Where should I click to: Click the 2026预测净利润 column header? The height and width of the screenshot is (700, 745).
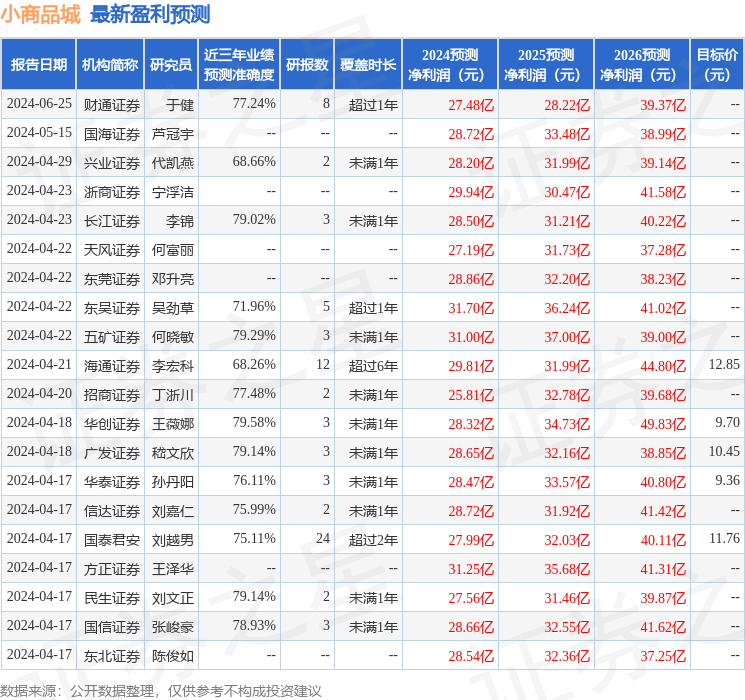(x=642, y=65)
